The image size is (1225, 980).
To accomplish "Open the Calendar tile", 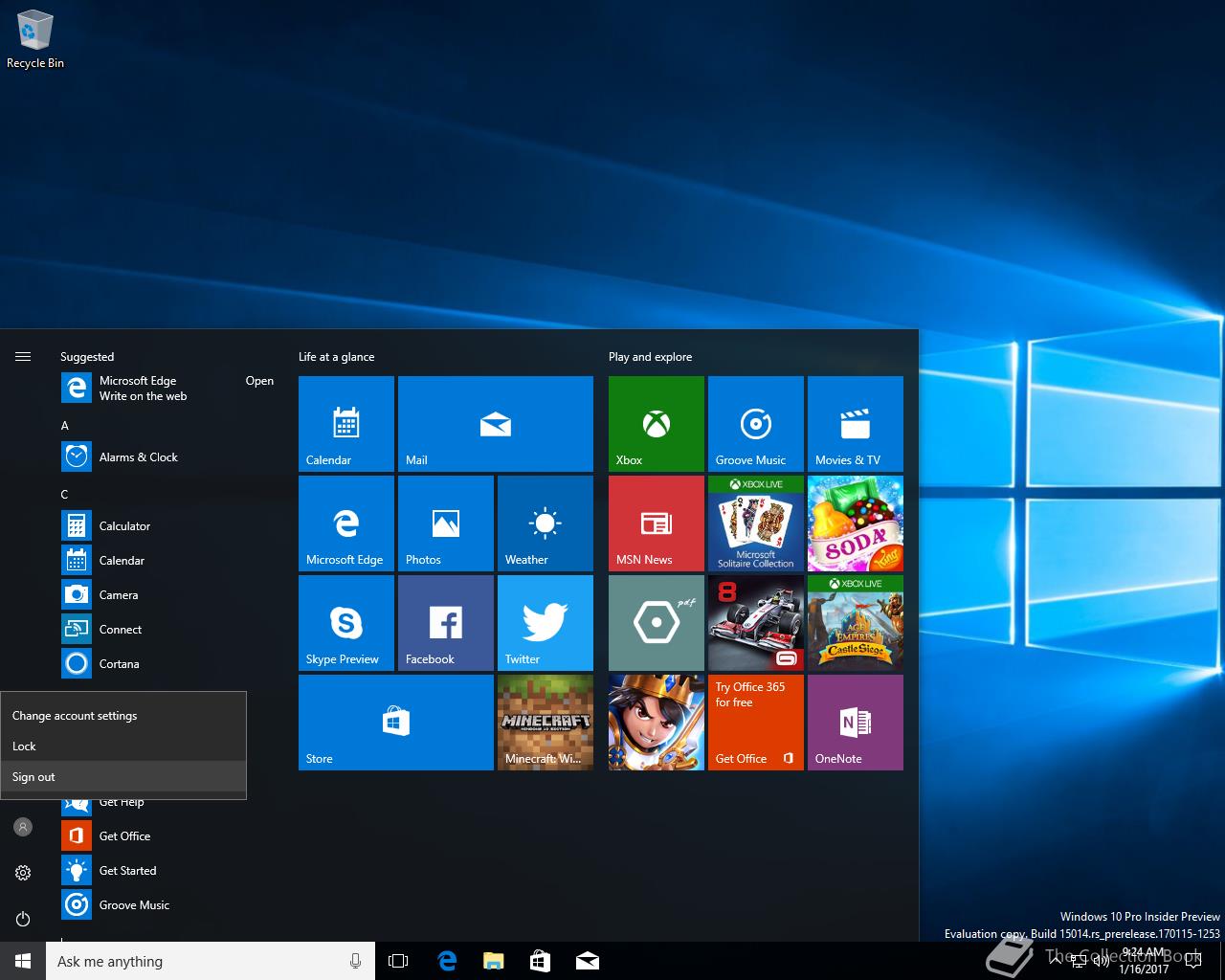I will point(346,423).
